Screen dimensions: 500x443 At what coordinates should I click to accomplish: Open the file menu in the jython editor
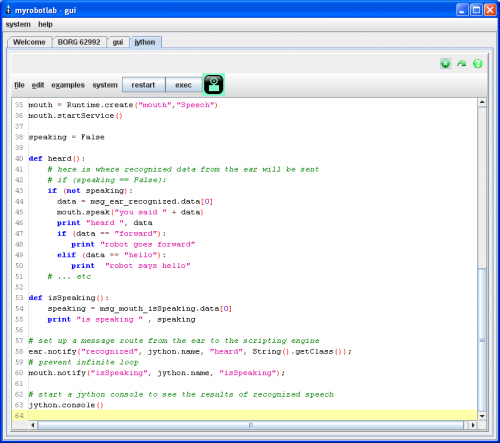click(19, 85)
